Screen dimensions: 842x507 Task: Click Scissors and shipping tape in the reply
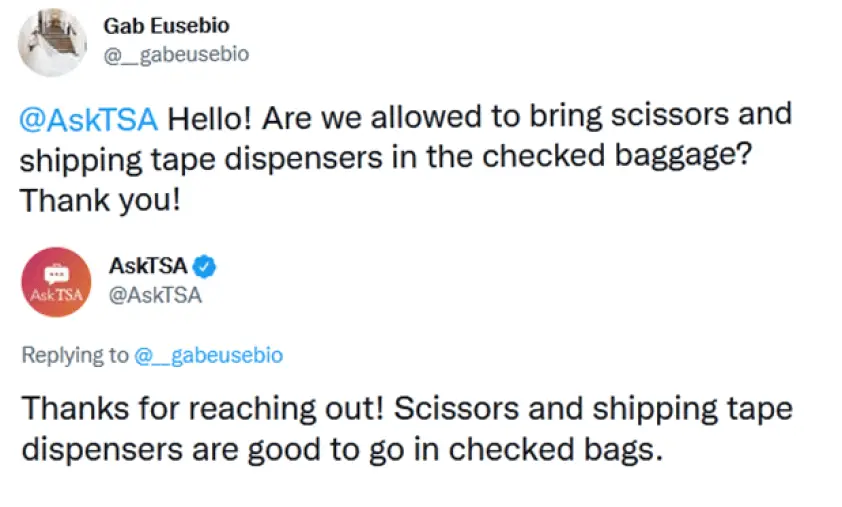coord(593,409)
